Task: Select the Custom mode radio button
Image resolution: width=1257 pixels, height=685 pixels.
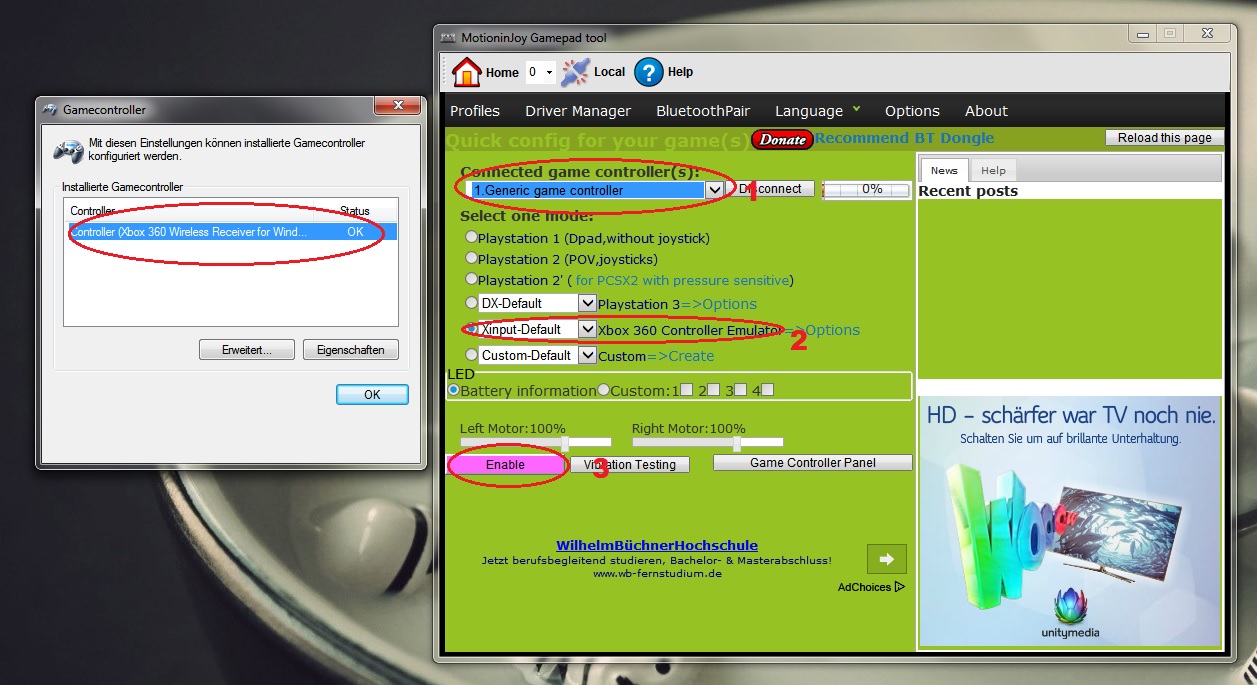Action: (x=471, y=355)
